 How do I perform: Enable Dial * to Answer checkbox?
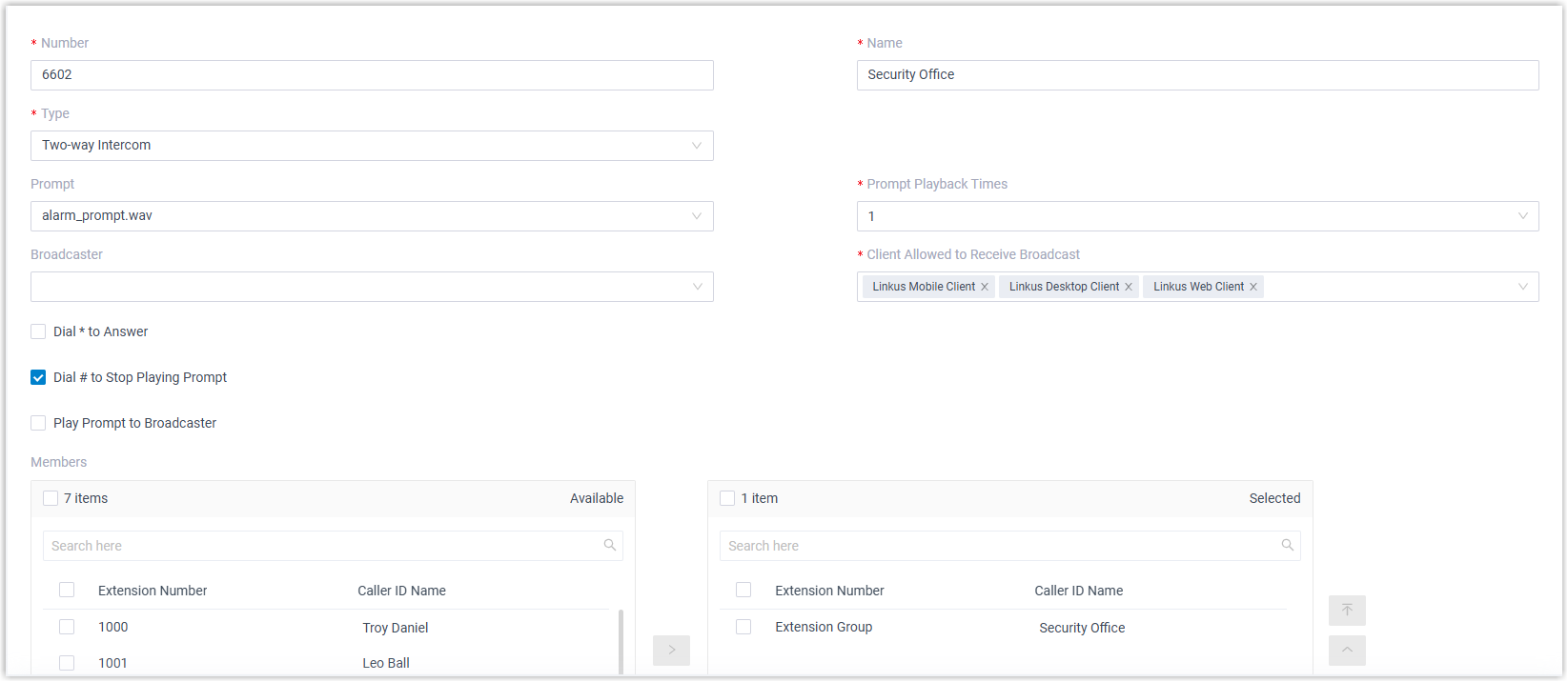click(38, 331)
